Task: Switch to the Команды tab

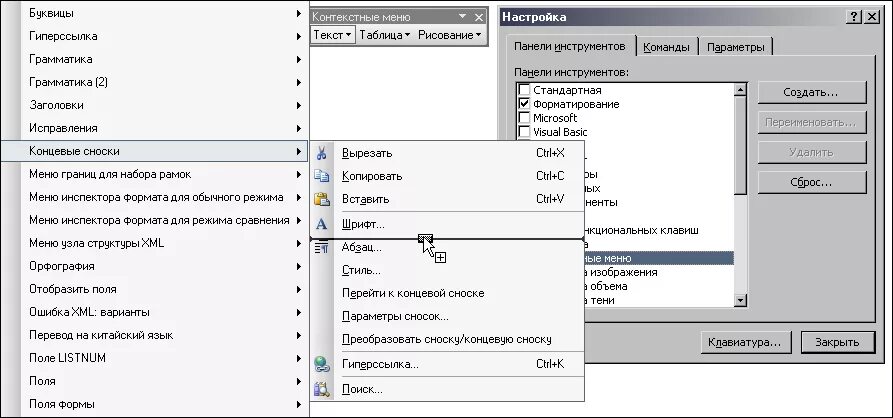Action: [666, 47]
